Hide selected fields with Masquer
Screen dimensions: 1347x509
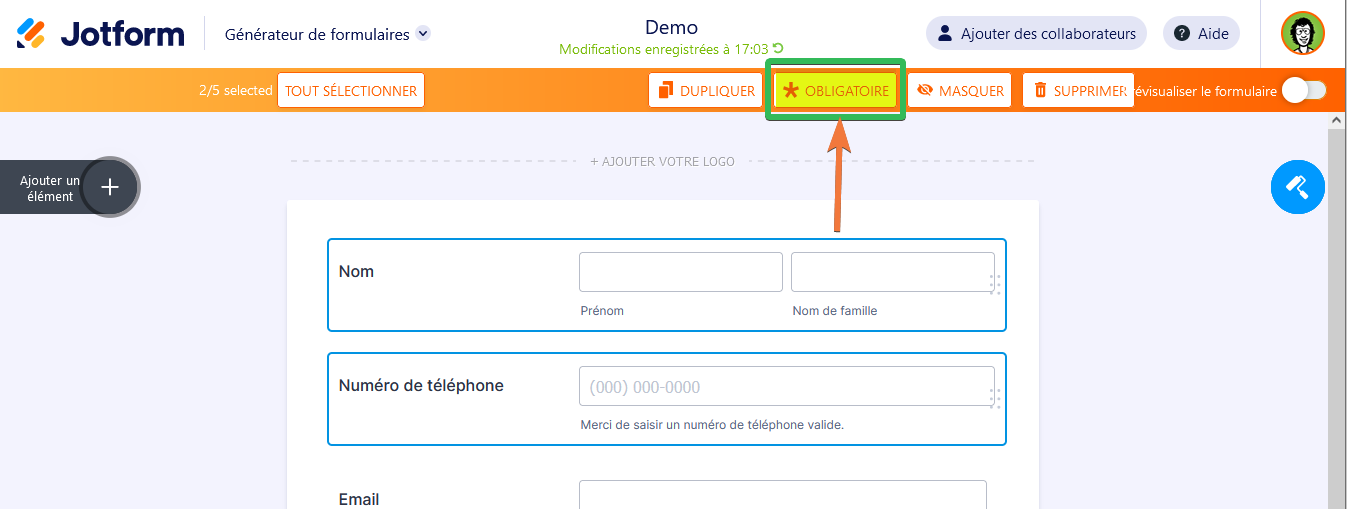[960, 91]
